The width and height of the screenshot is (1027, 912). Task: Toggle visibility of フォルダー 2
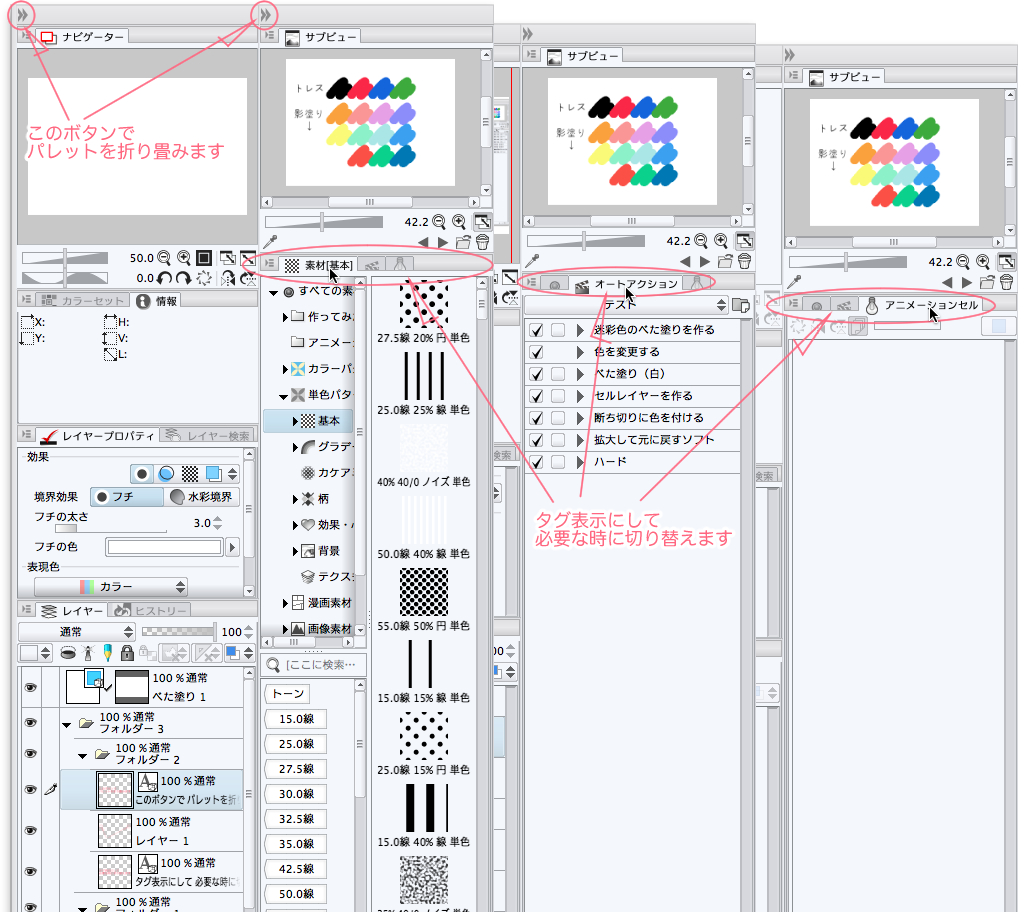[x=30, y=753]
